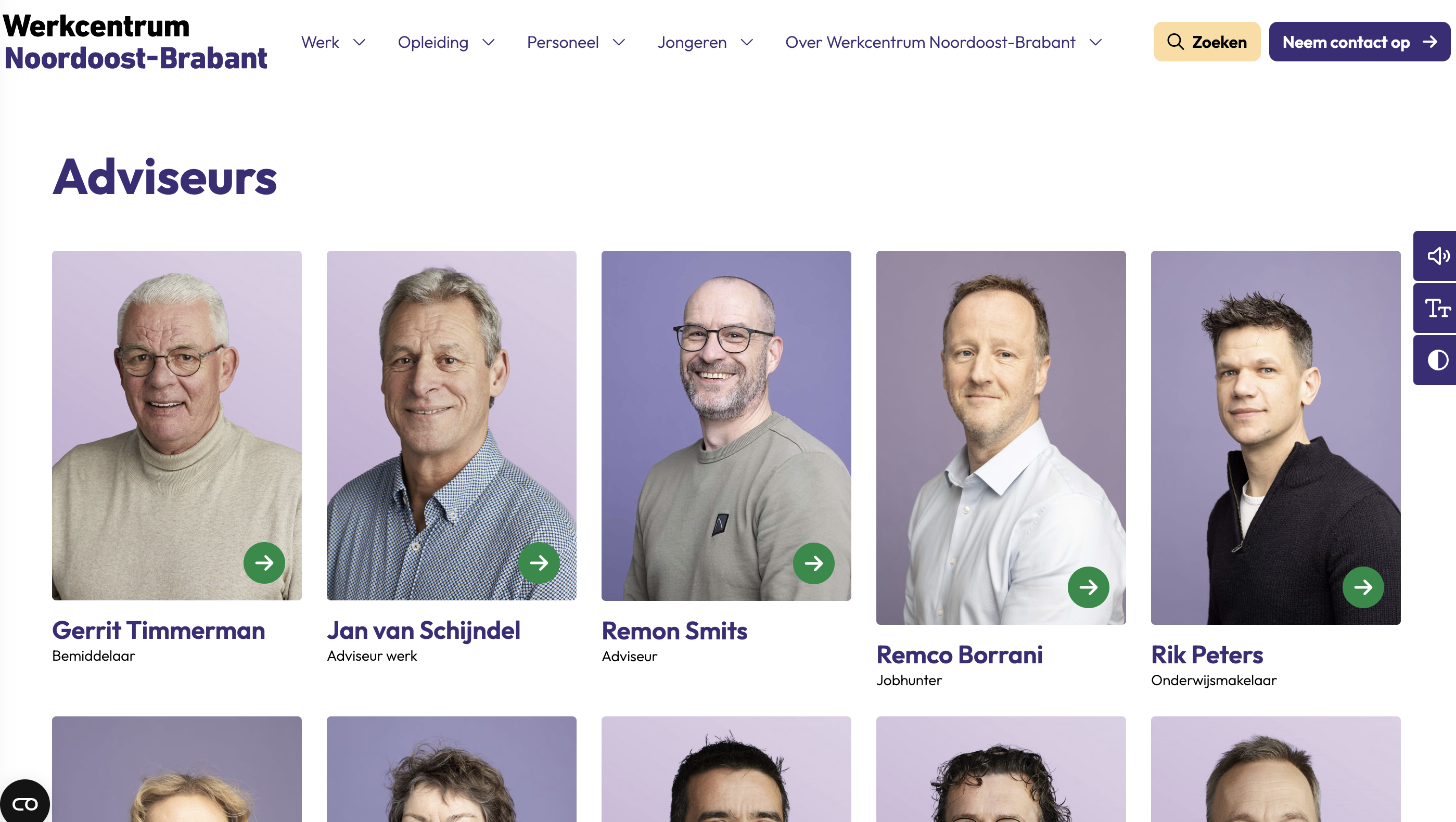The width and height of the screenshot is (1456, 822).
Task: Toggle high contrast mode
Action: [1437, 360]
